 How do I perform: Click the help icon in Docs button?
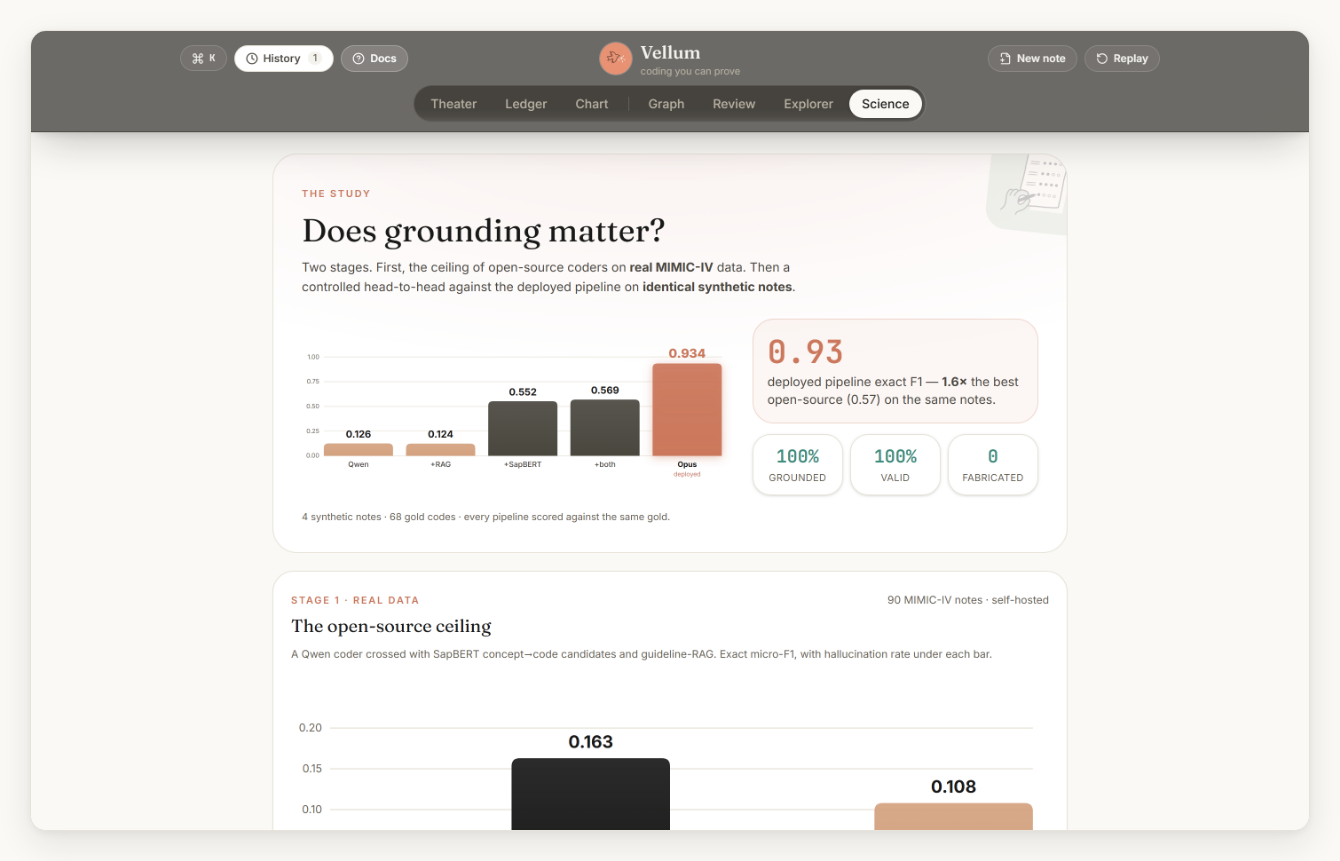click(x=359, y=59)
